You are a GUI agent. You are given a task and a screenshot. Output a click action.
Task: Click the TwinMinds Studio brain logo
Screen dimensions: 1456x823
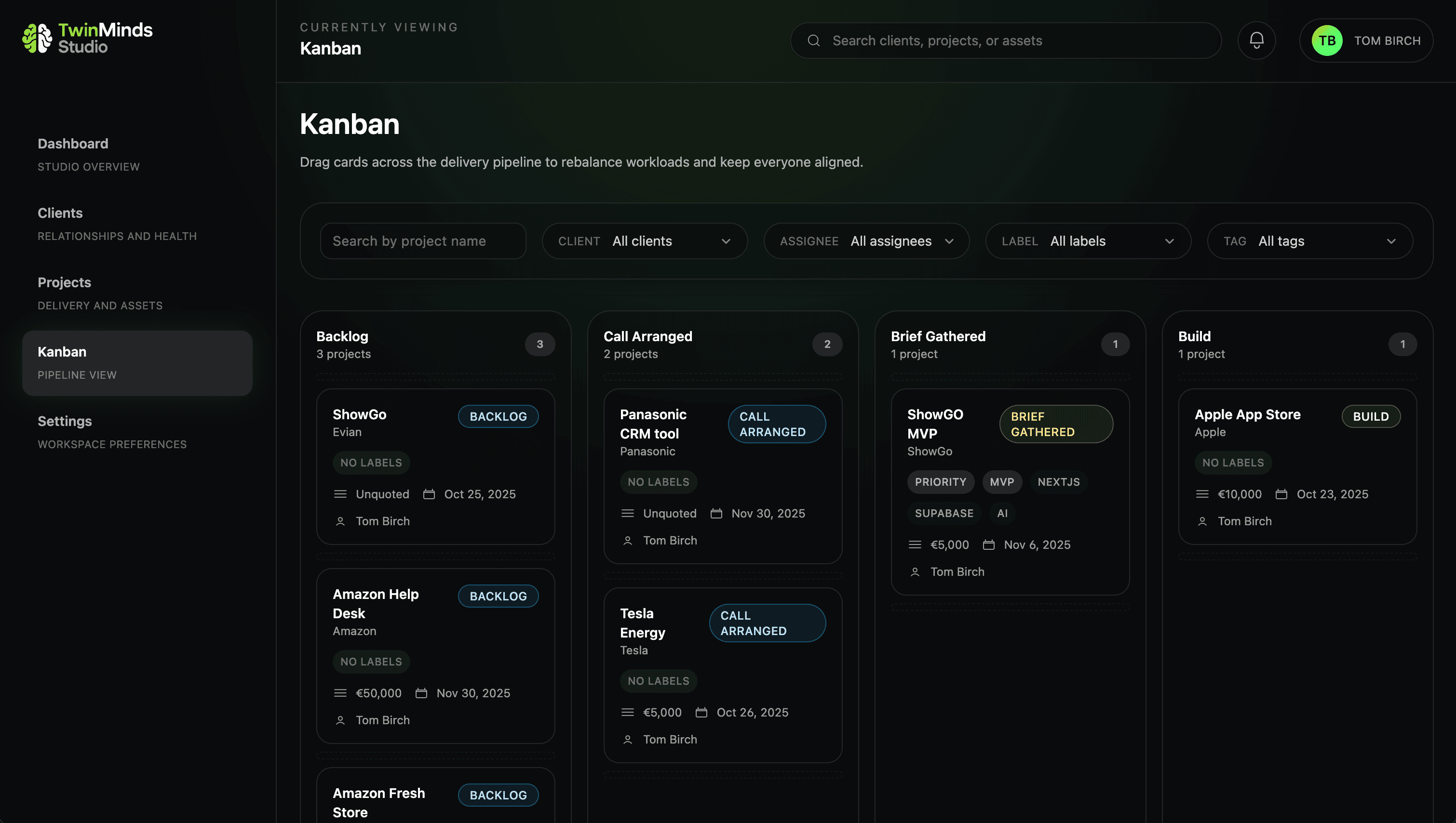coord(37,38)
